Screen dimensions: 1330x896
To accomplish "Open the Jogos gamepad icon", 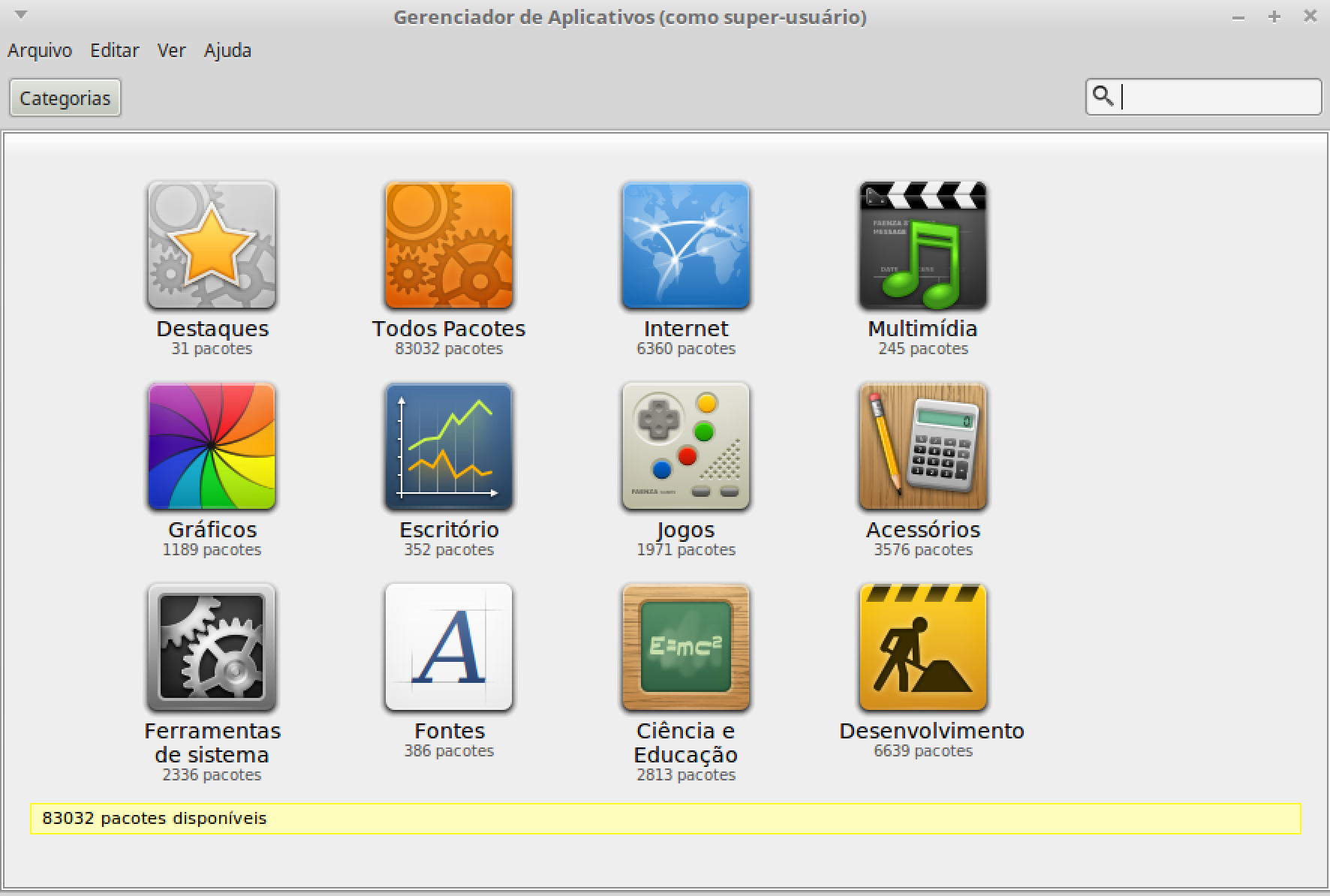I will [685, 446].
